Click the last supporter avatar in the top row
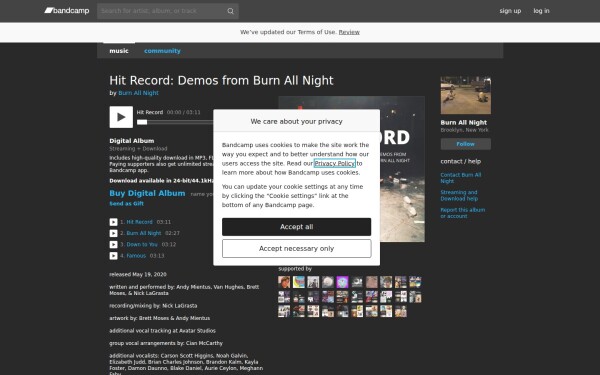 point(415,282)
